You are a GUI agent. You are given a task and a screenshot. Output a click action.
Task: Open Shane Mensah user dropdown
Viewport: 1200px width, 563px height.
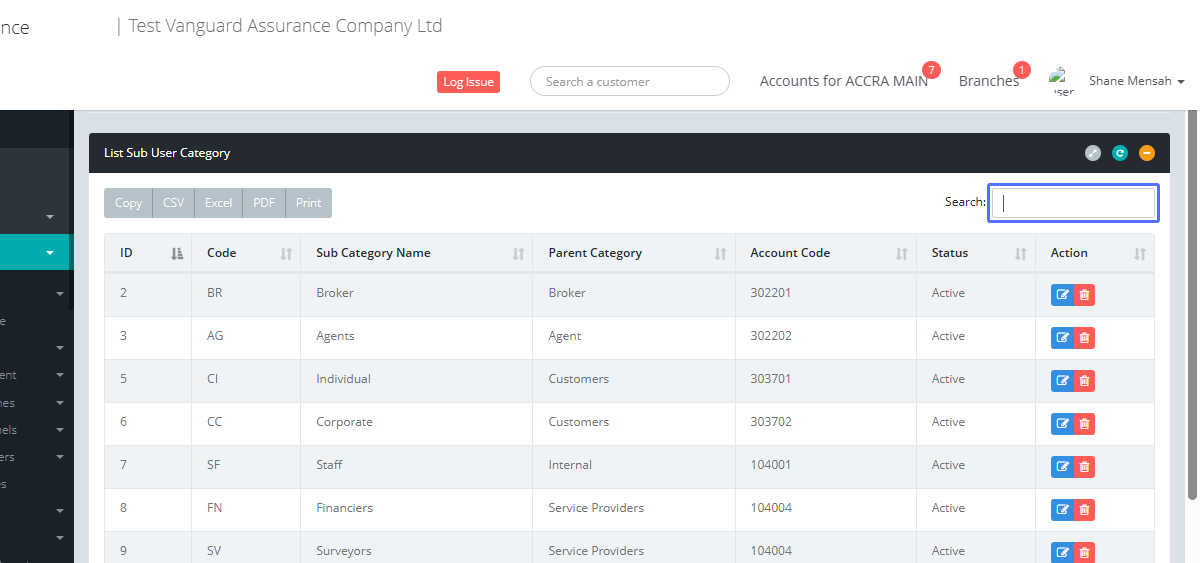[1136, 81]
